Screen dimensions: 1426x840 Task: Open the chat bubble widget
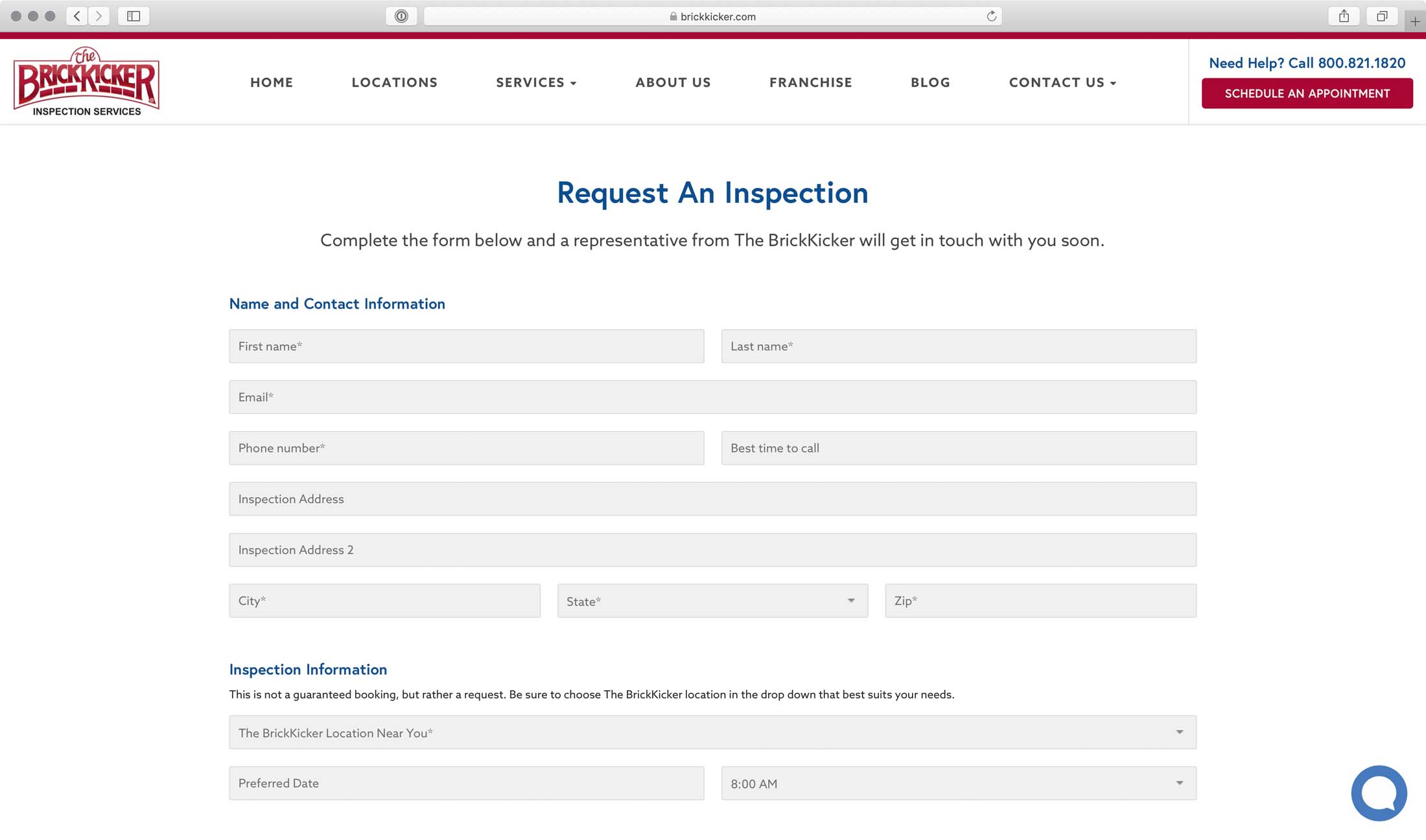tap(1379, 793)
